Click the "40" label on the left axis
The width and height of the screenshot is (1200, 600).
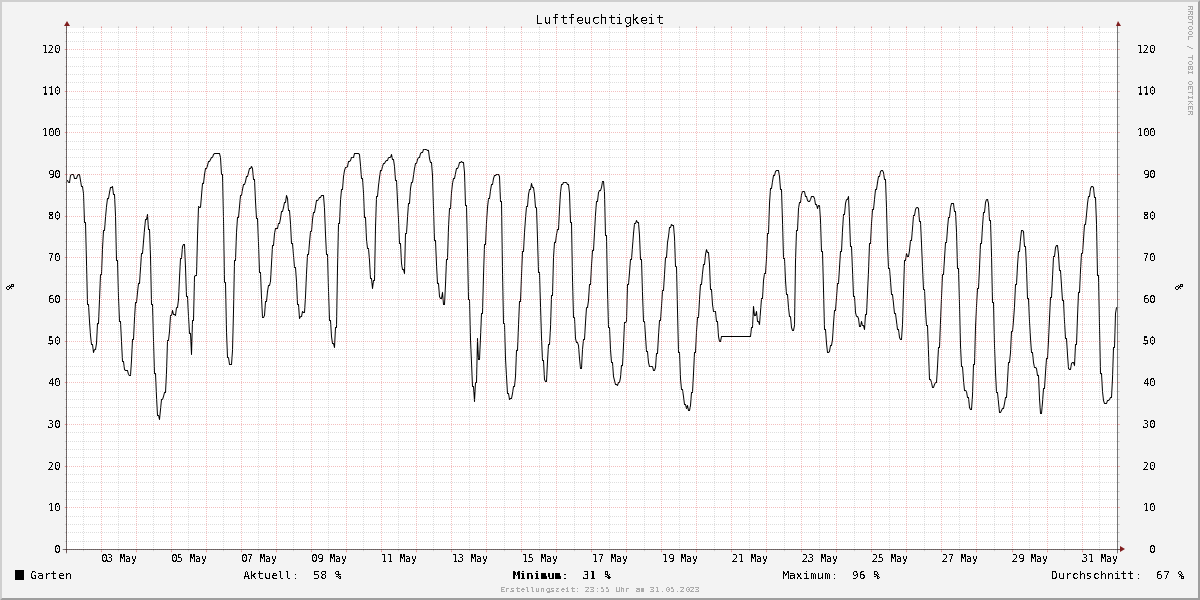point(53,382)
